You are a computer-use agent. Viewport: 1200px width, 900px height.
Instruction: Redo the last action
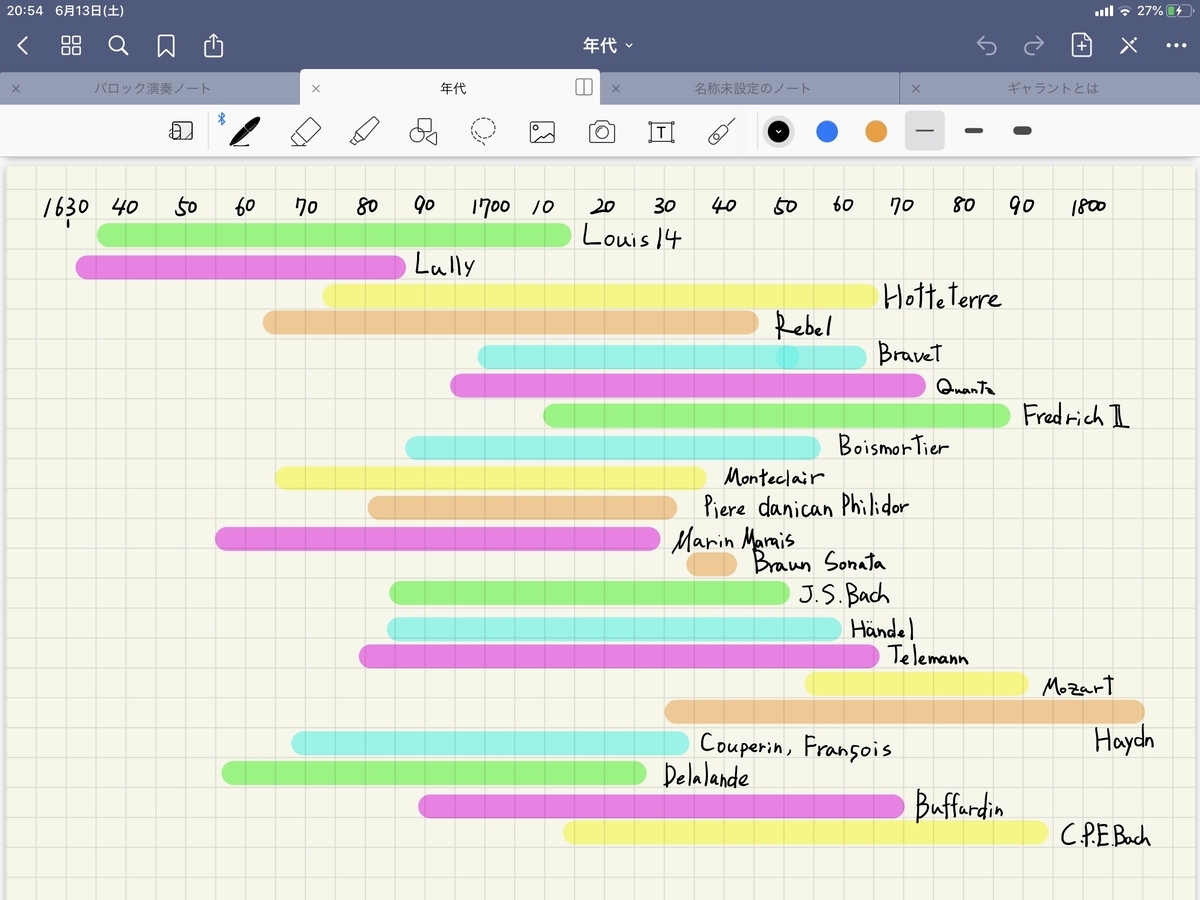click(1034, 46)
